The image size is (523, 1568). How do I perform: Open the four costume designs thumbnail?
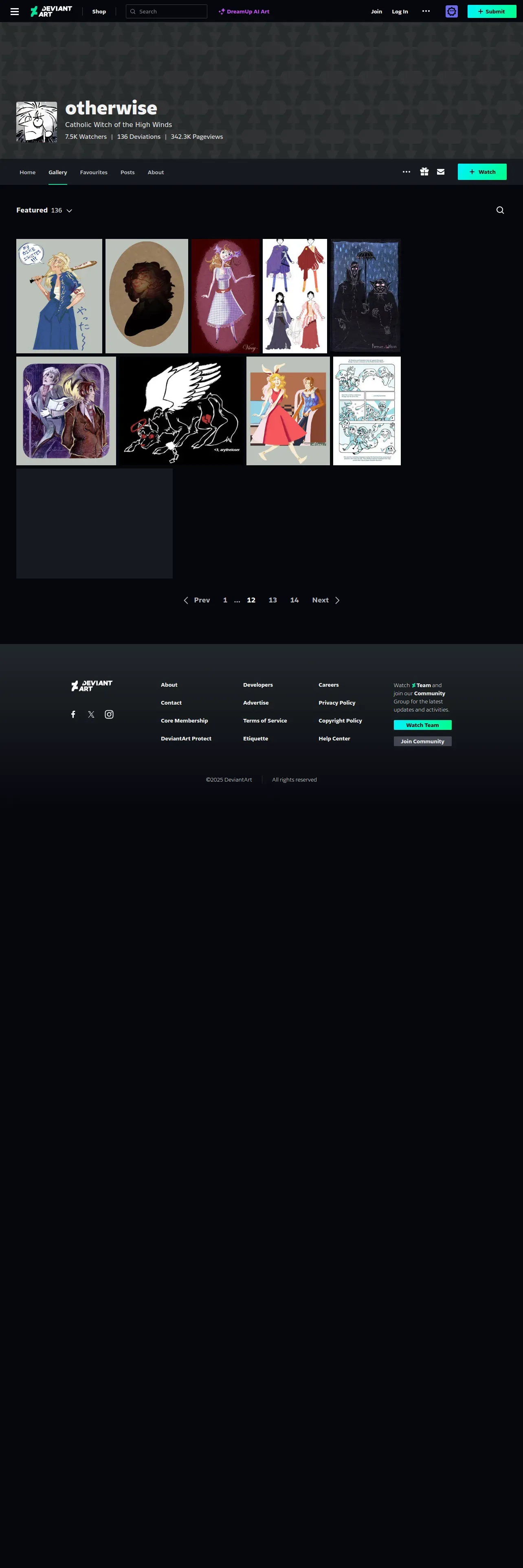[x=294, y=296]
